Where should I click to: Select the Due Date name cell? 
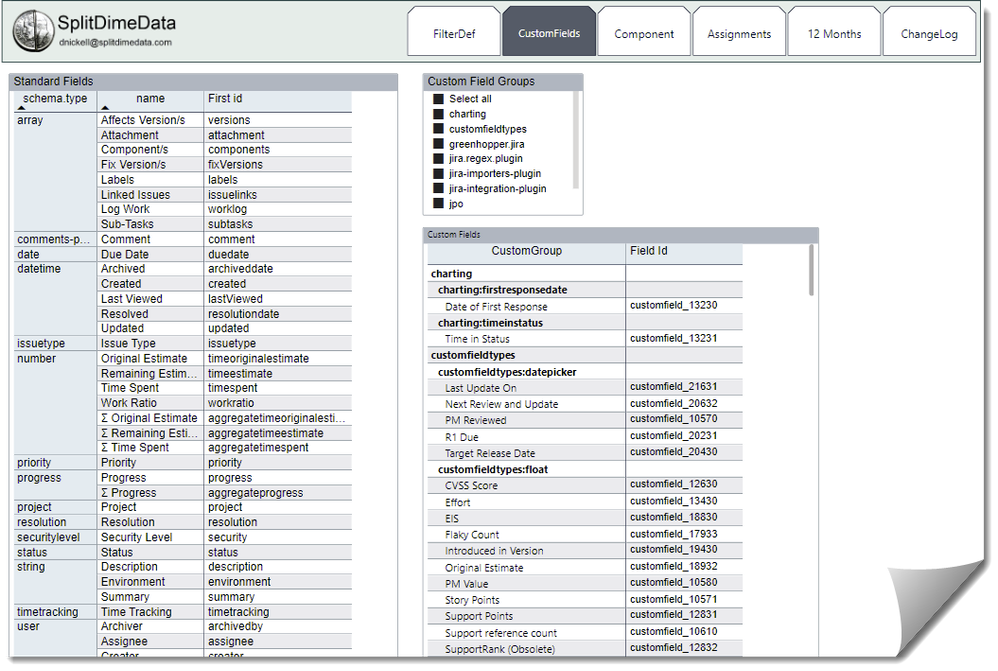pyautogui.click(x=150, y=254)
